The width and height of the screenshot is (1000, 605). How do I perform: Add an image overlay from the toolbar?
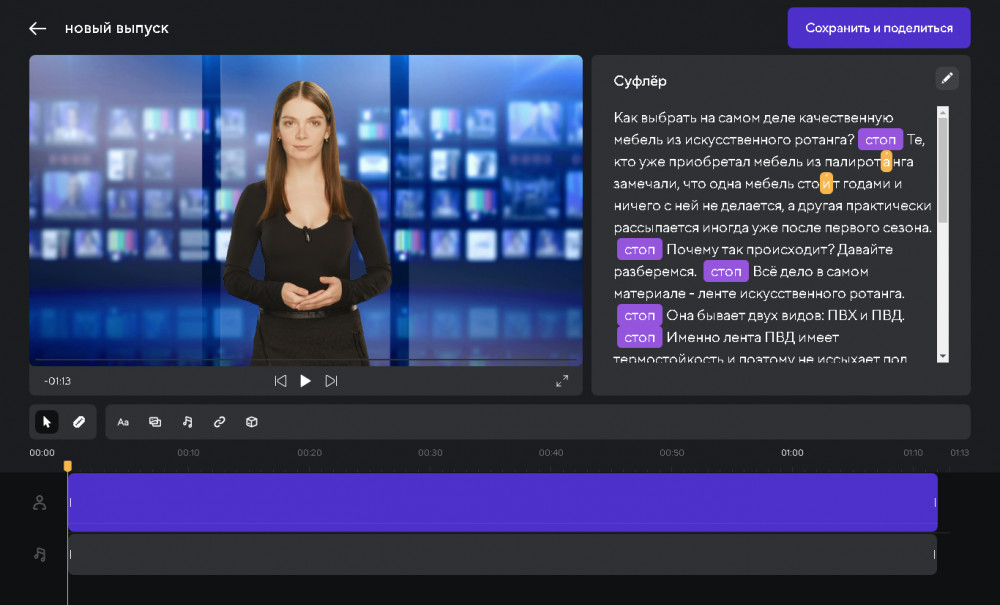[x=155, y=422]
